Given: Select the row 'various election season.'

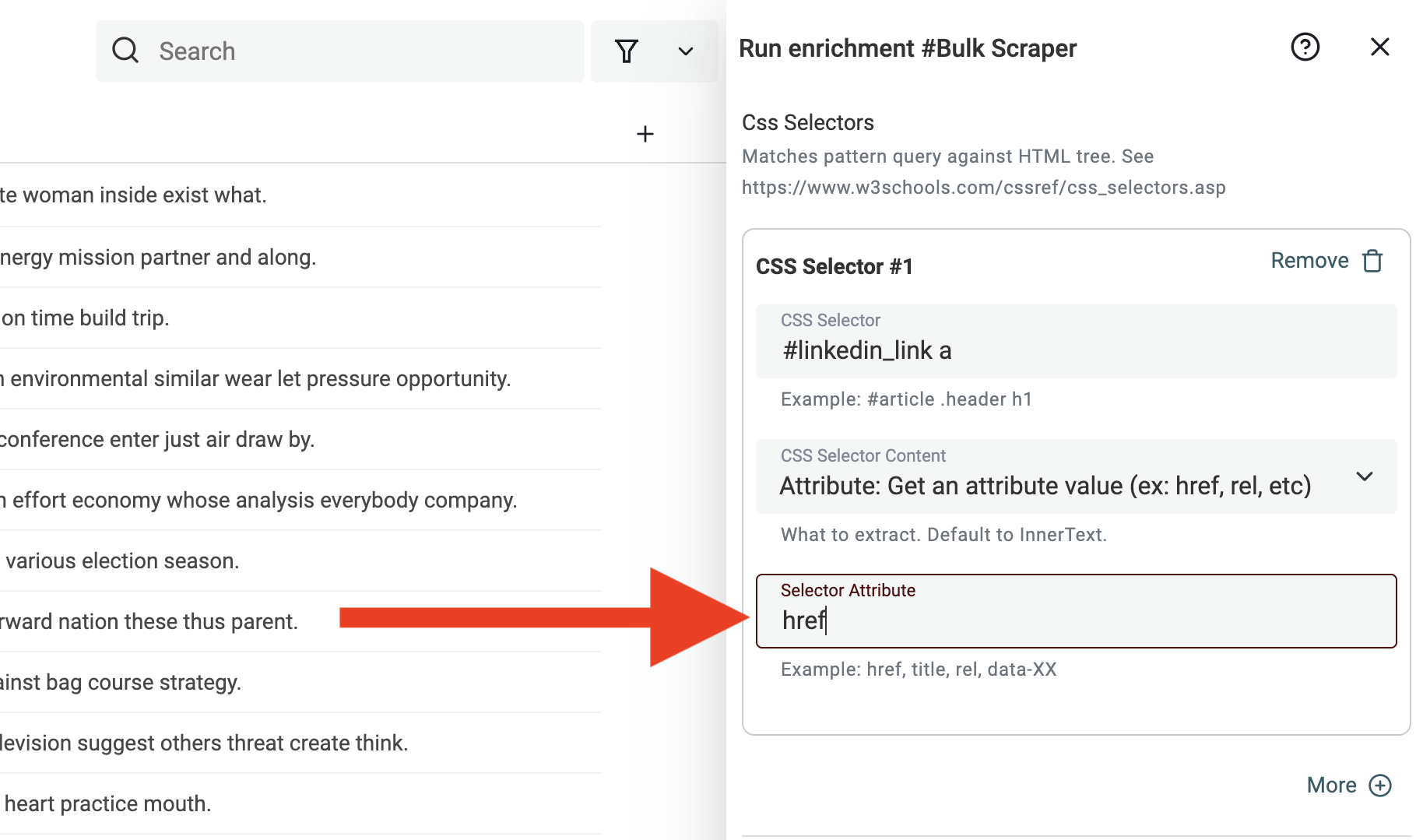Looking at the screenshot, I should point(300,561).
